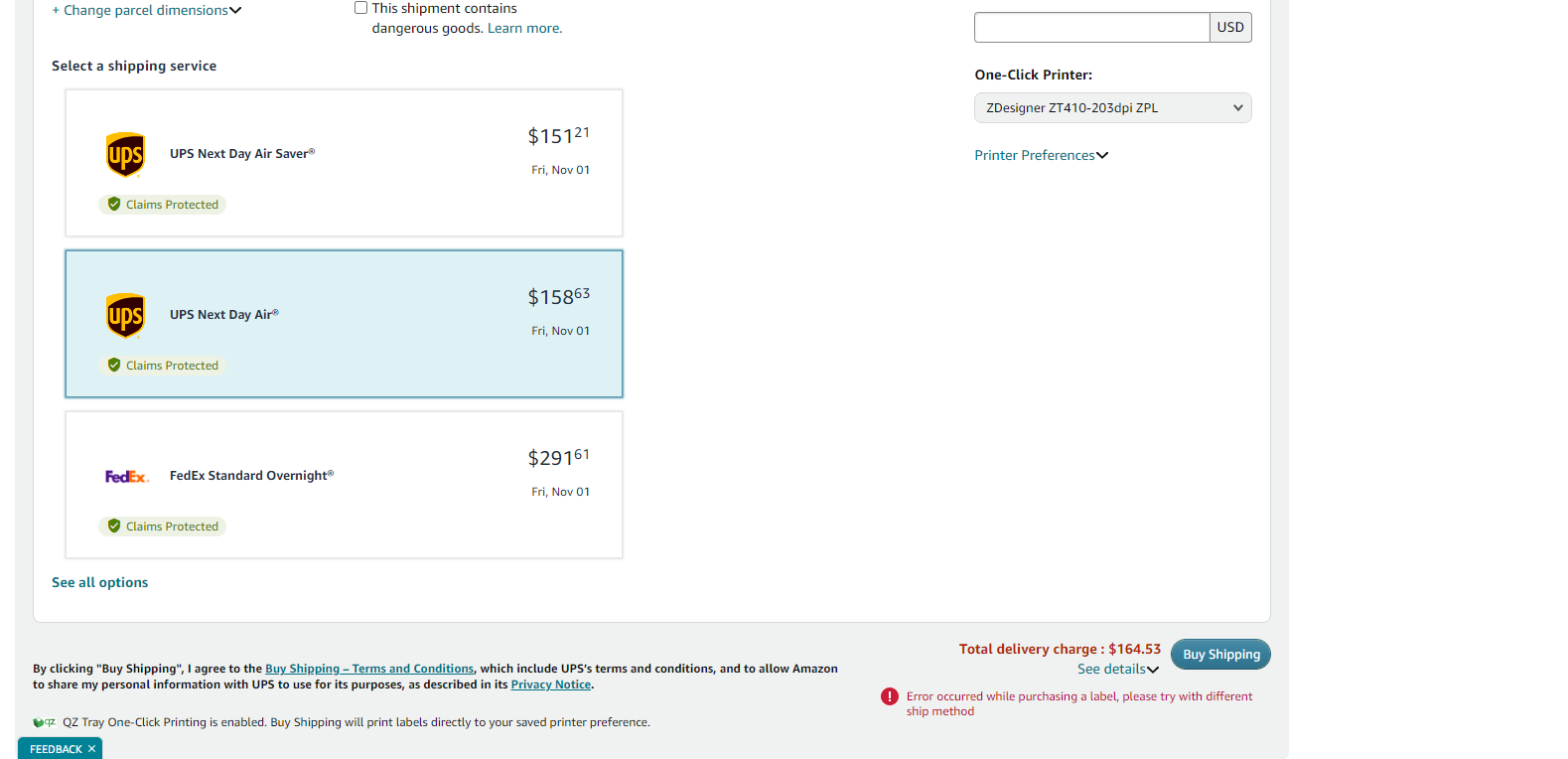Click the UPS logo for Next Day Air
This screenshot has width=1568, height=759.
pos(125,316)
